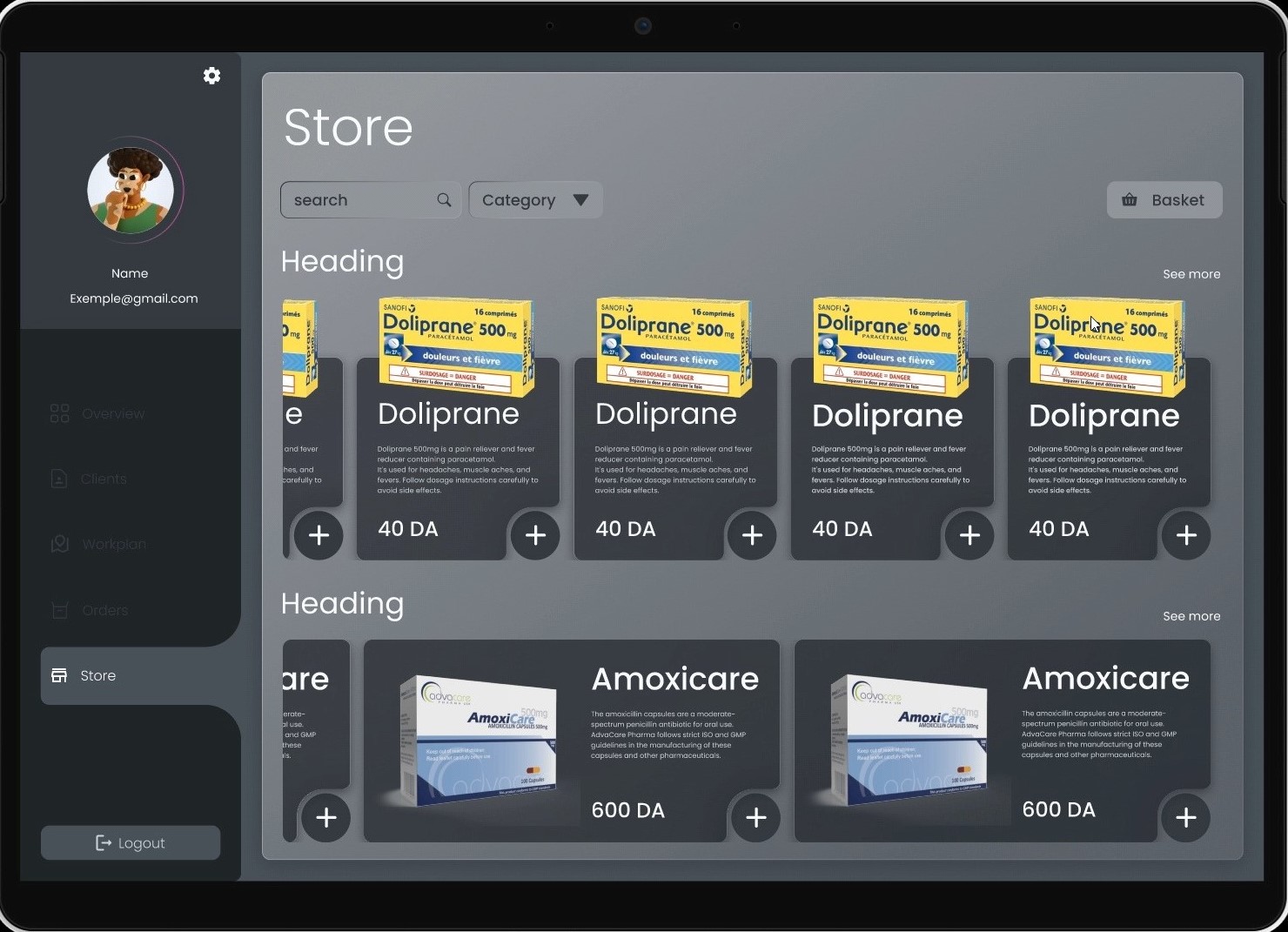Click the Doliprane box image under the cursor

1106,345
